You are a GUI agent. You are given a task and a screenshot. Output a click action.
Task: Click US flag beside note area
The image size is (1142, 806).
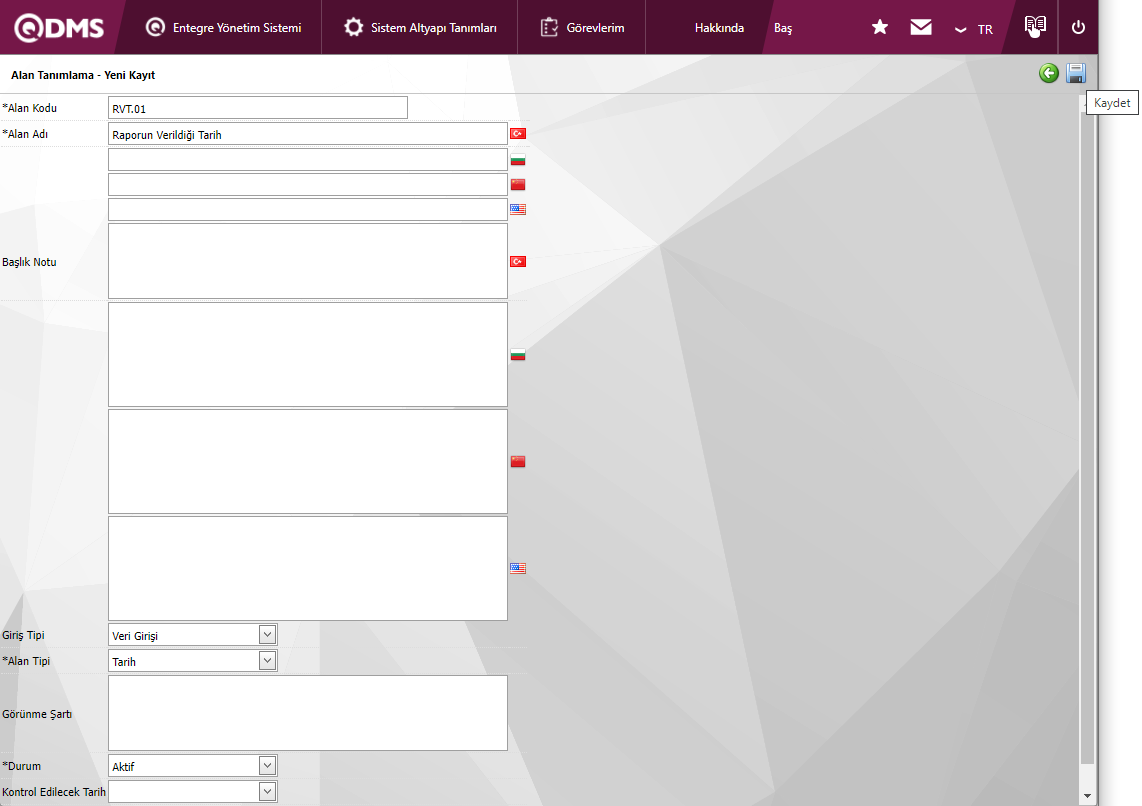[x=518, y=568]
